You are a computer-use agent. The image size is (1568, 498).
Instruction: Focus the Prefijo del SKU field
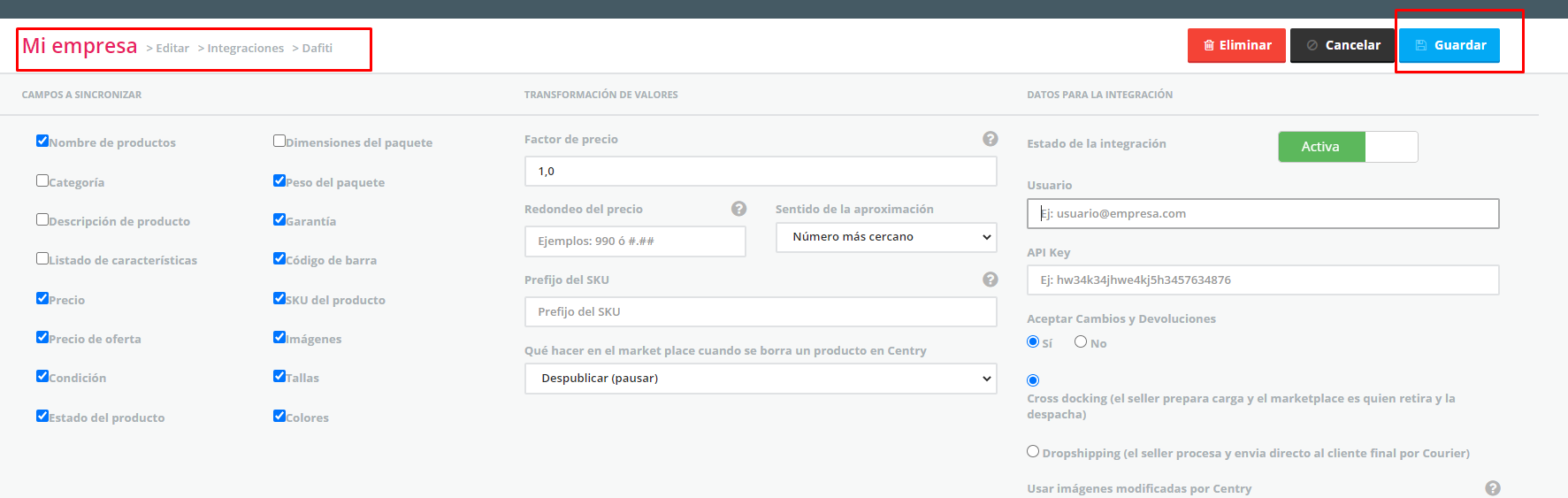click(x=761, y=312)
